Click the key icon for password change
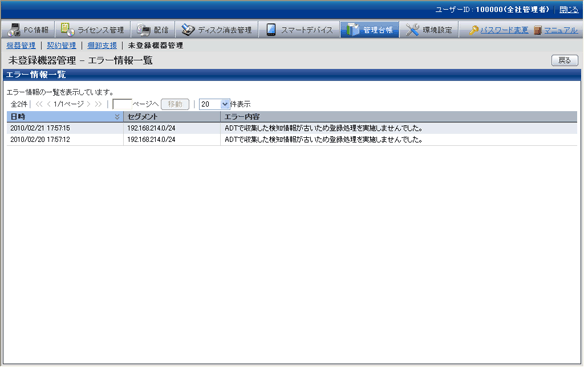Screen dimensions: 584x367 coord(473,30)
